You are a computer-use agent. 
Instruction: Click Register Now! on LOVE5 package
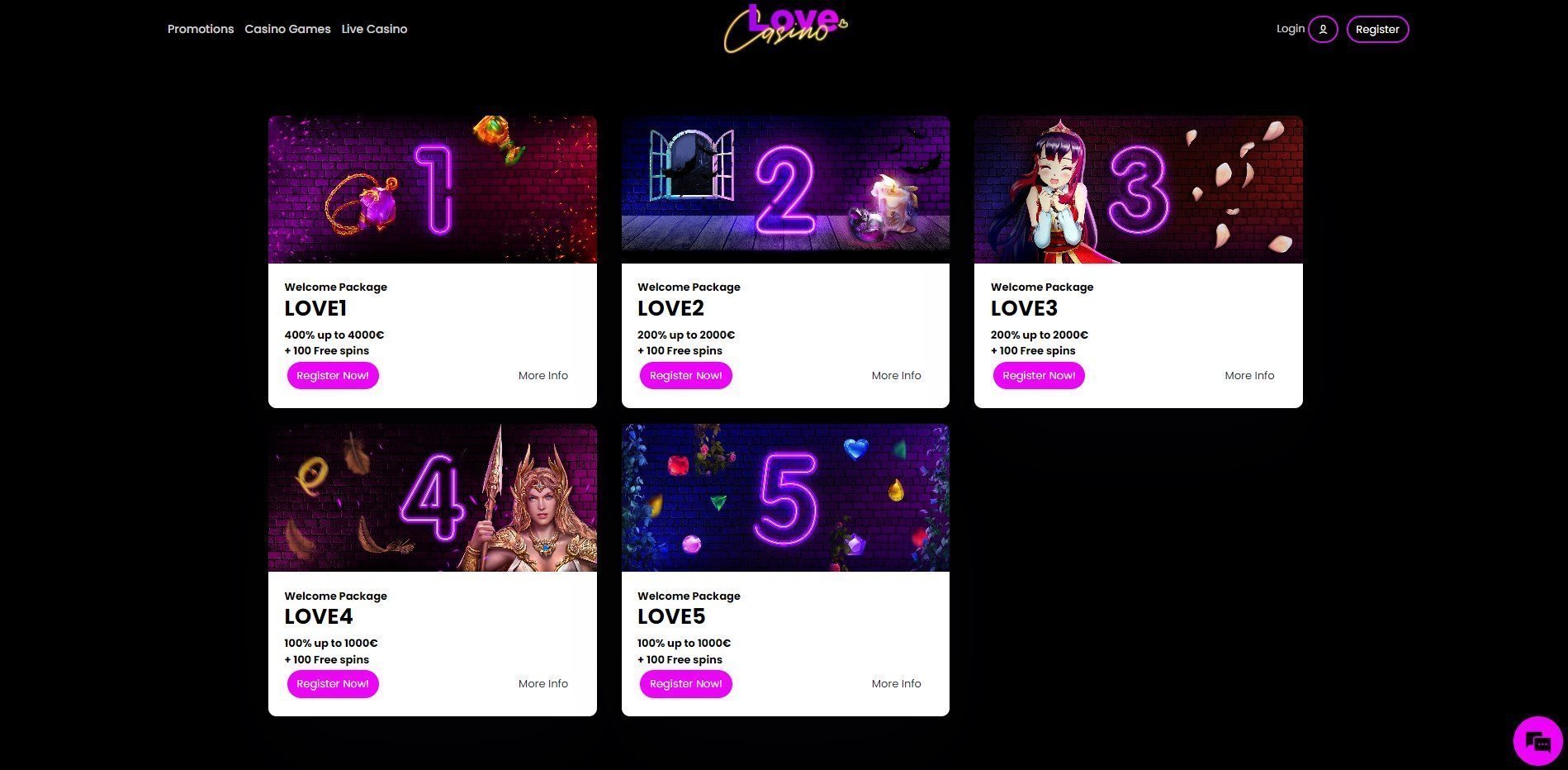click(685, 684)
